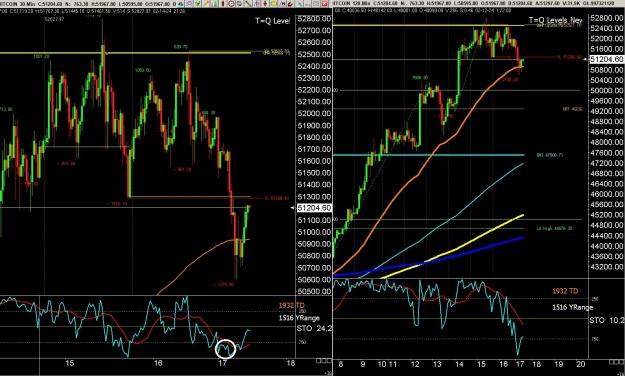
Task: Click the current price tag 51204.60 on left chart
Action: coord(314,208)
